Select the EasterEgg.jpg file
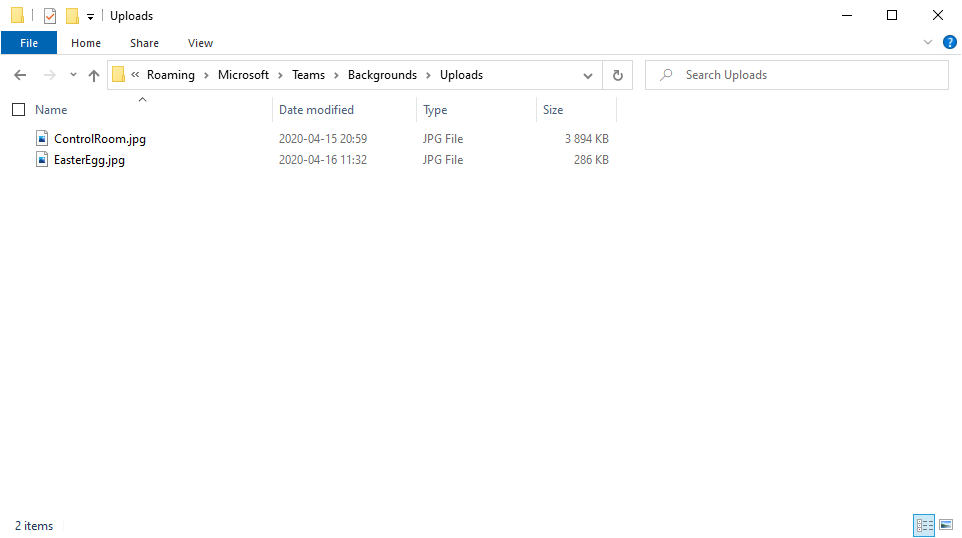Image resolution: width=962 pixels, height=538 pixels. (x=89, y=160)
